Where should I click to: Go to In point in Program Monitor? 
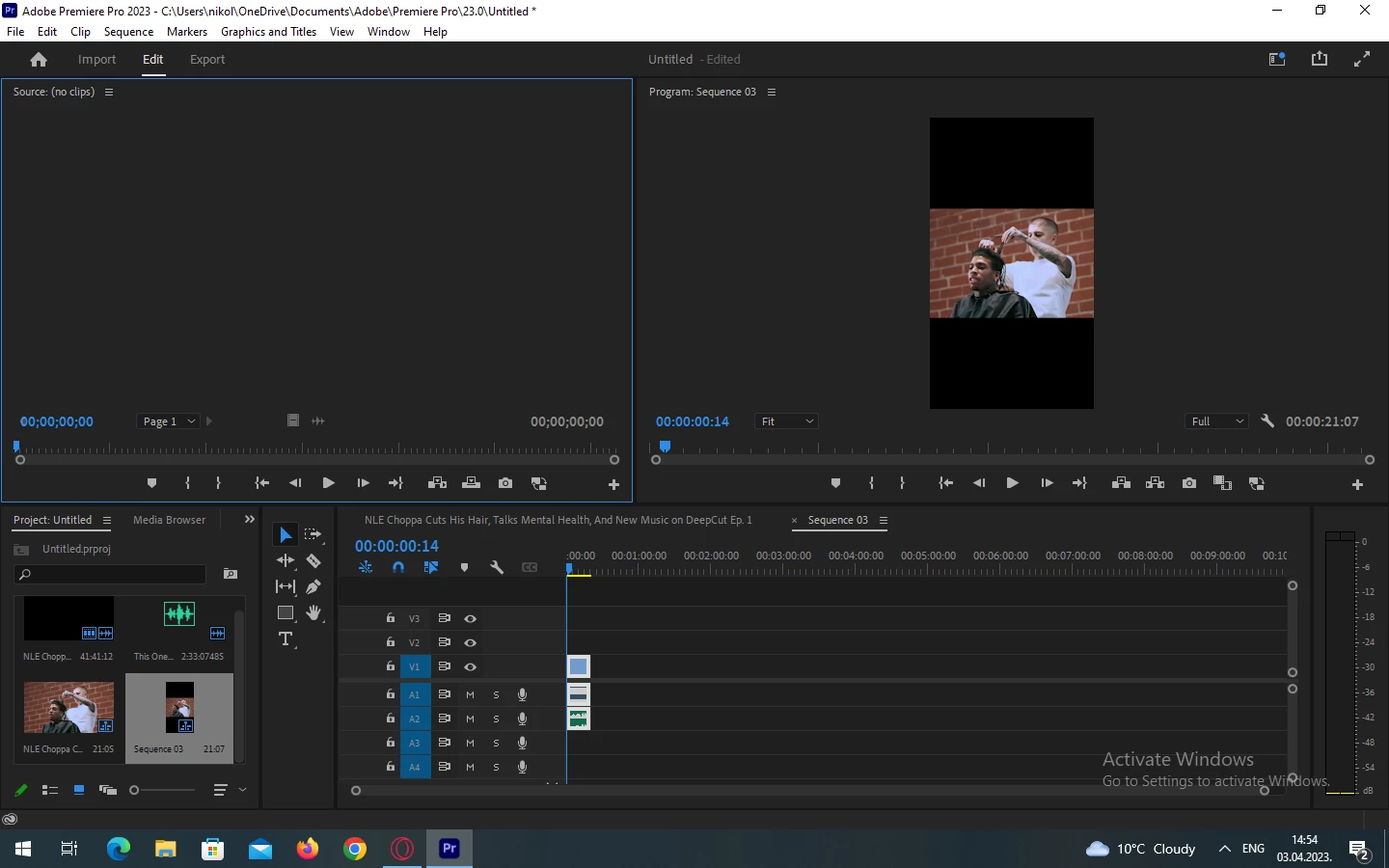(x=945, y=483)
